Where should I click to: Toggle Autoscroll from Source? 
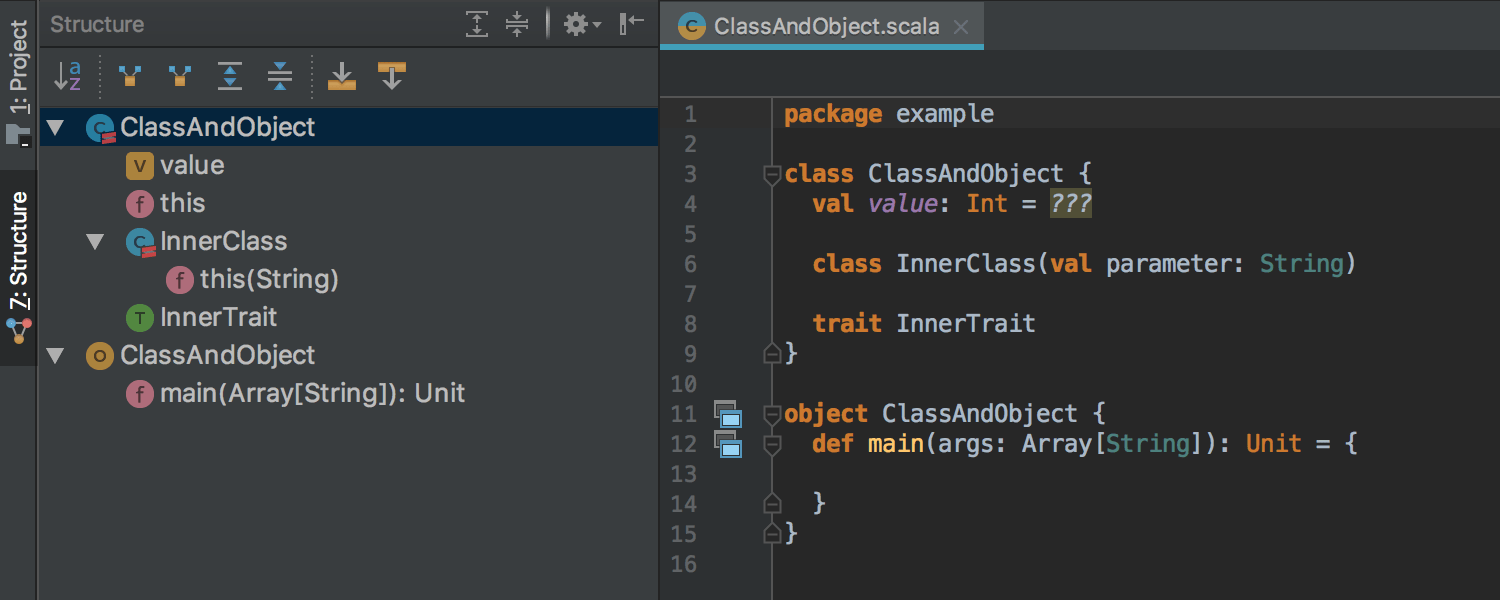(x=390, y=75)
